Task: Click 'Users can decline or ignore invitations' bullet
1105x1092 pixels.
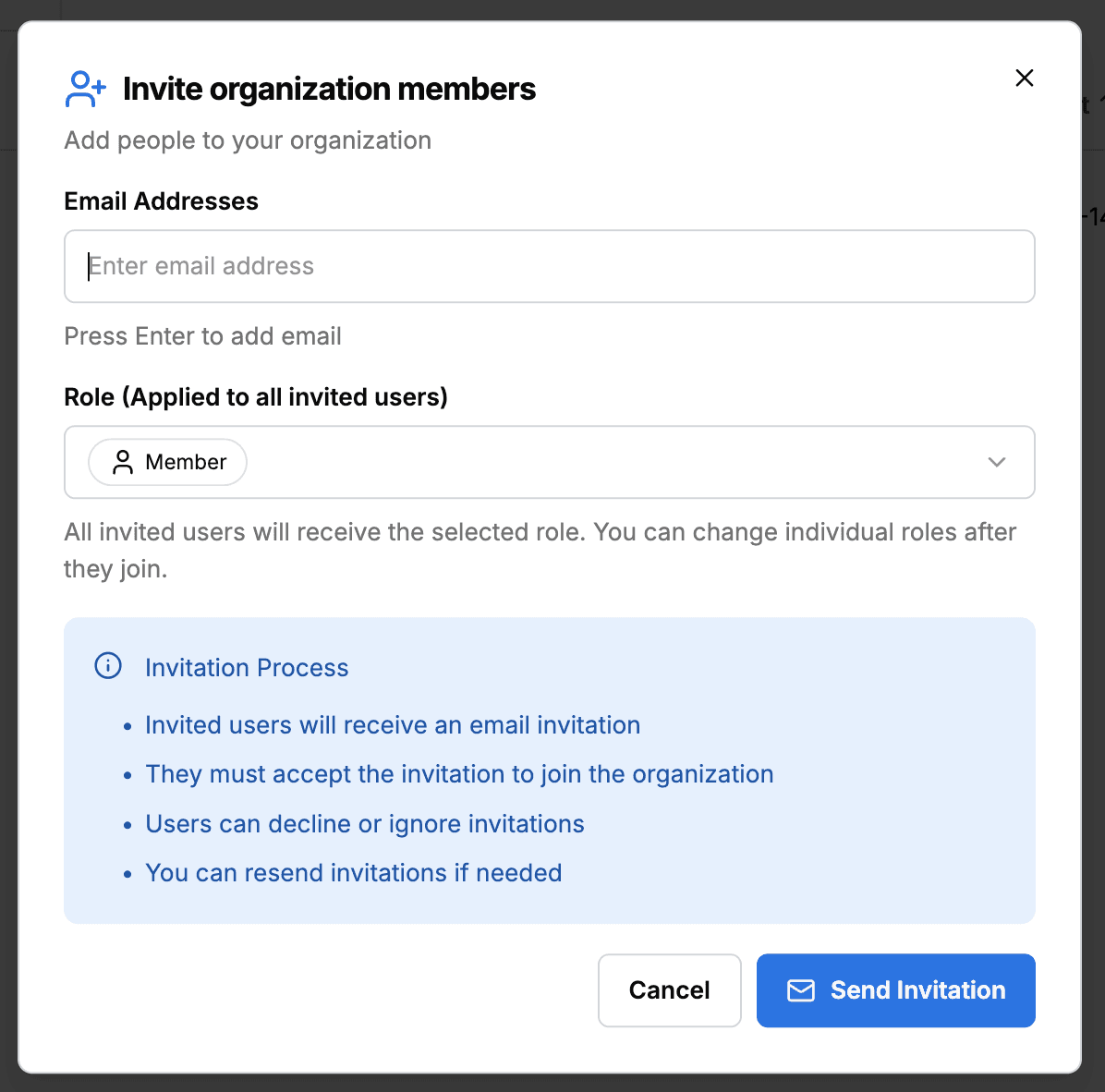Action: (365, 824)
